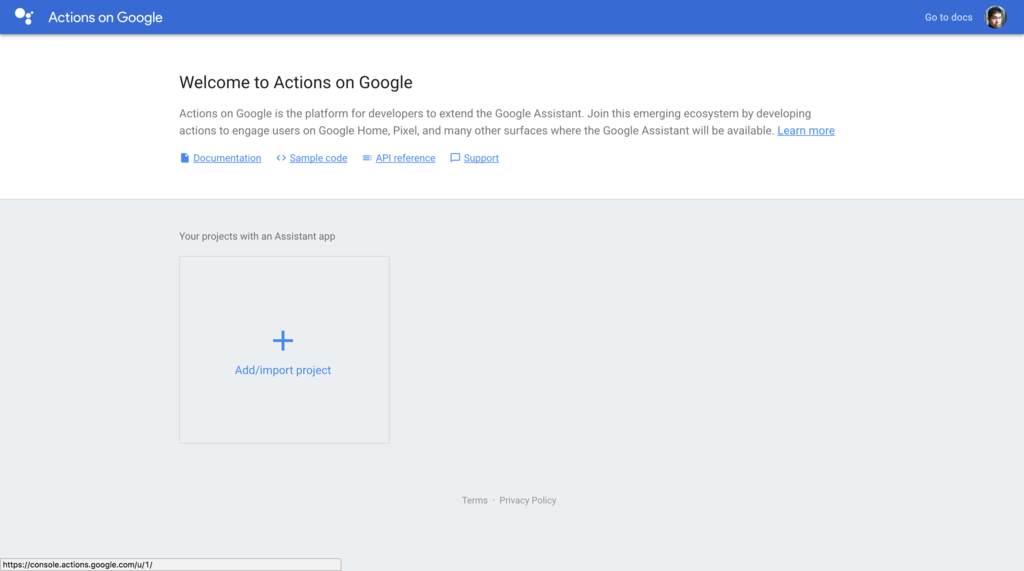Click the Welcome to Actions on Google heading
The image size is (1024, 571).
click(296, 82)
